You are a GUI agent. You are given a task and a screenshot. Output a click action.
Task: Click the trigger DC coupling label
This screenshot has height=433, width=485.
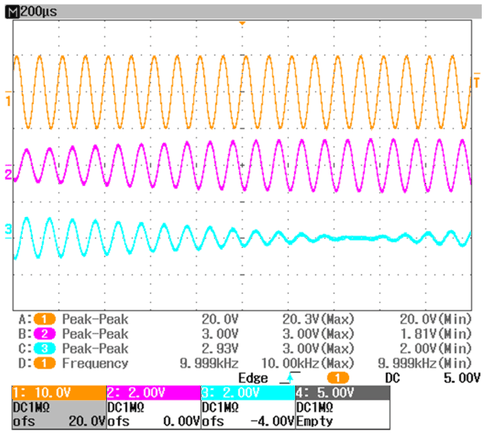tap(392, 378)
